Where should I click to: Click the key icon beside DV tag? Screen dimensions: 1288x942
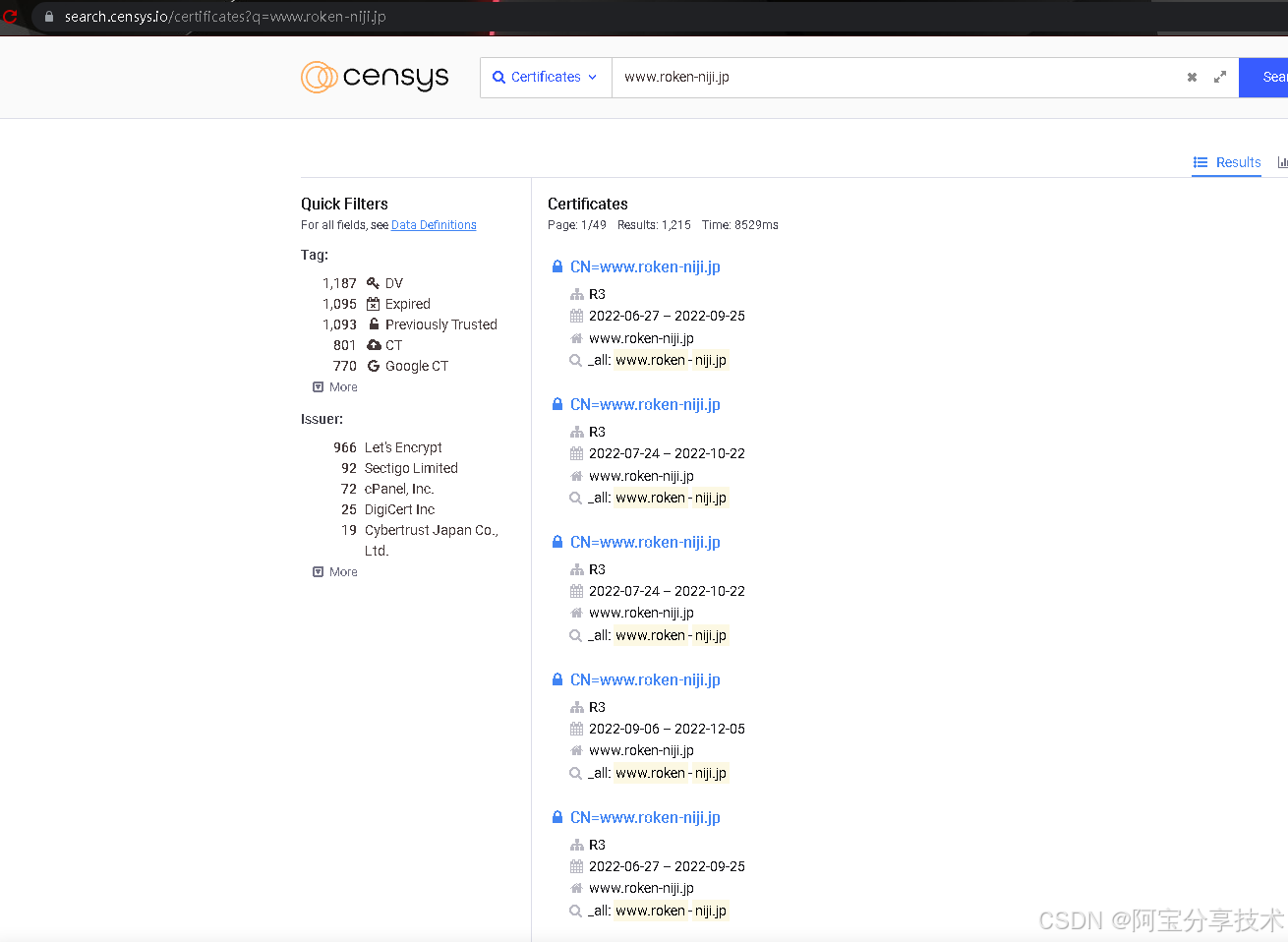click(x=373, y=283)
